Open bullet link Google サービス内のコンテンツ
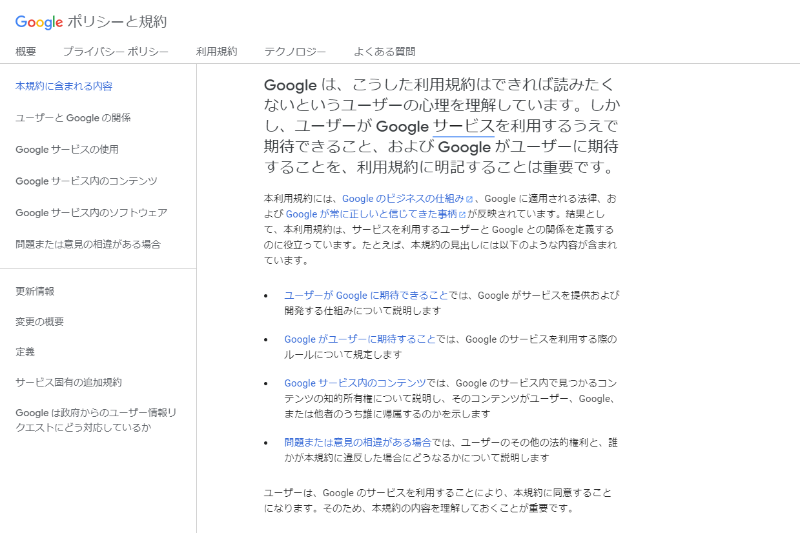Viewport: 800px width, 533px height. [x=355, y=383]
